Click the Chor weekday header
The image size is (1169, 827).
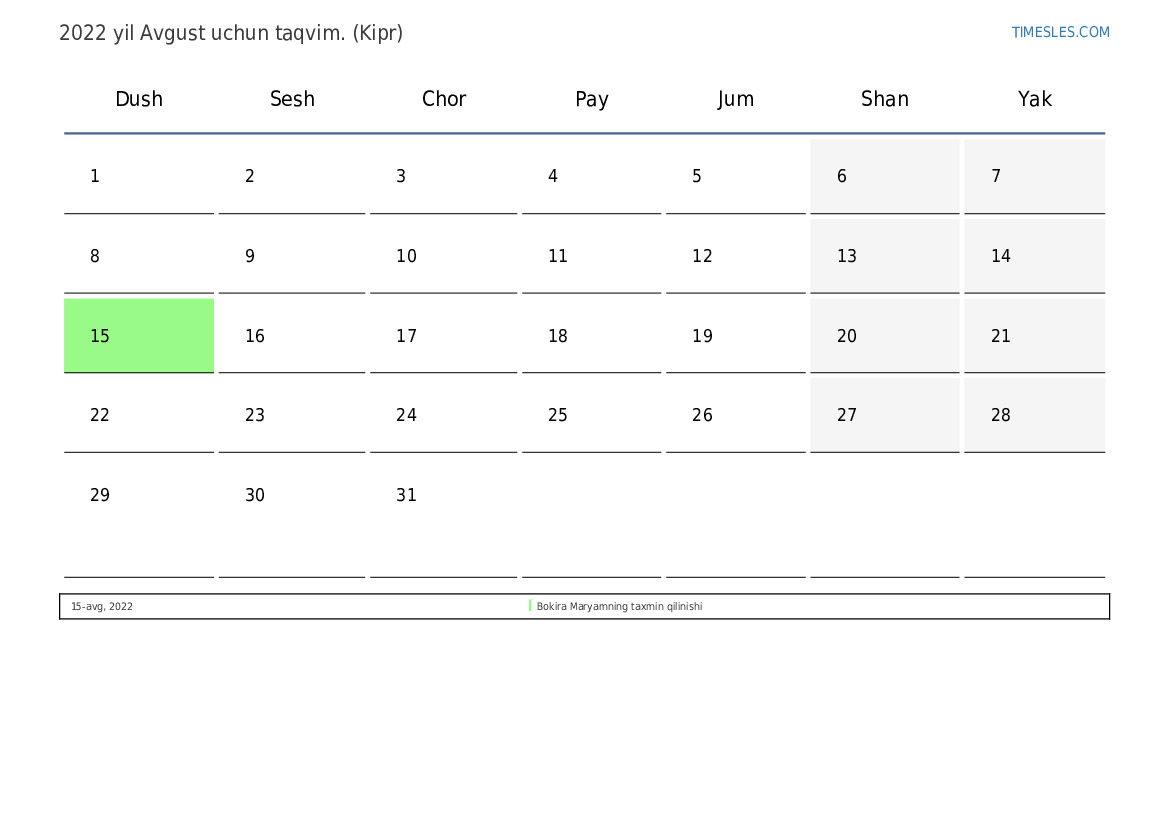coord(444,99)
